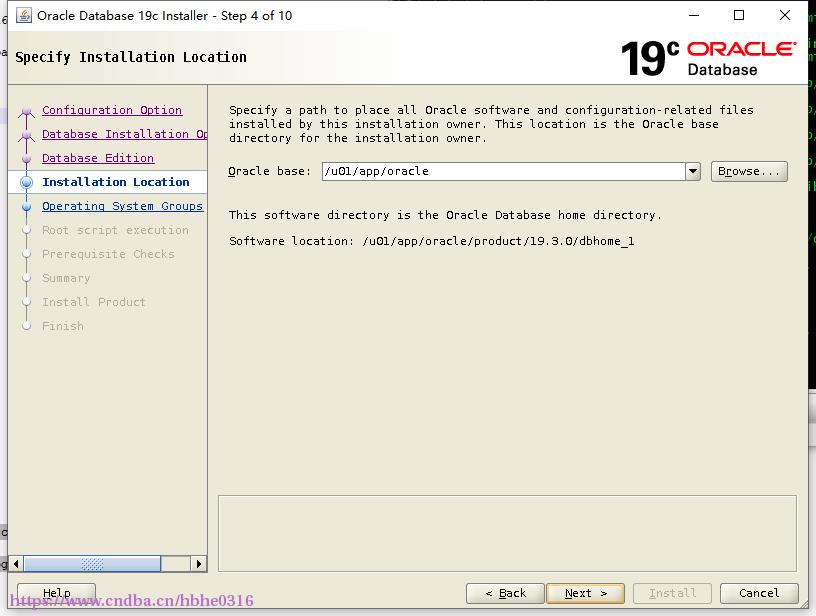Click the Root script execution step
The width and height of the screenshot is (816, 616).
pyautogui.click(x=115, y=230)
